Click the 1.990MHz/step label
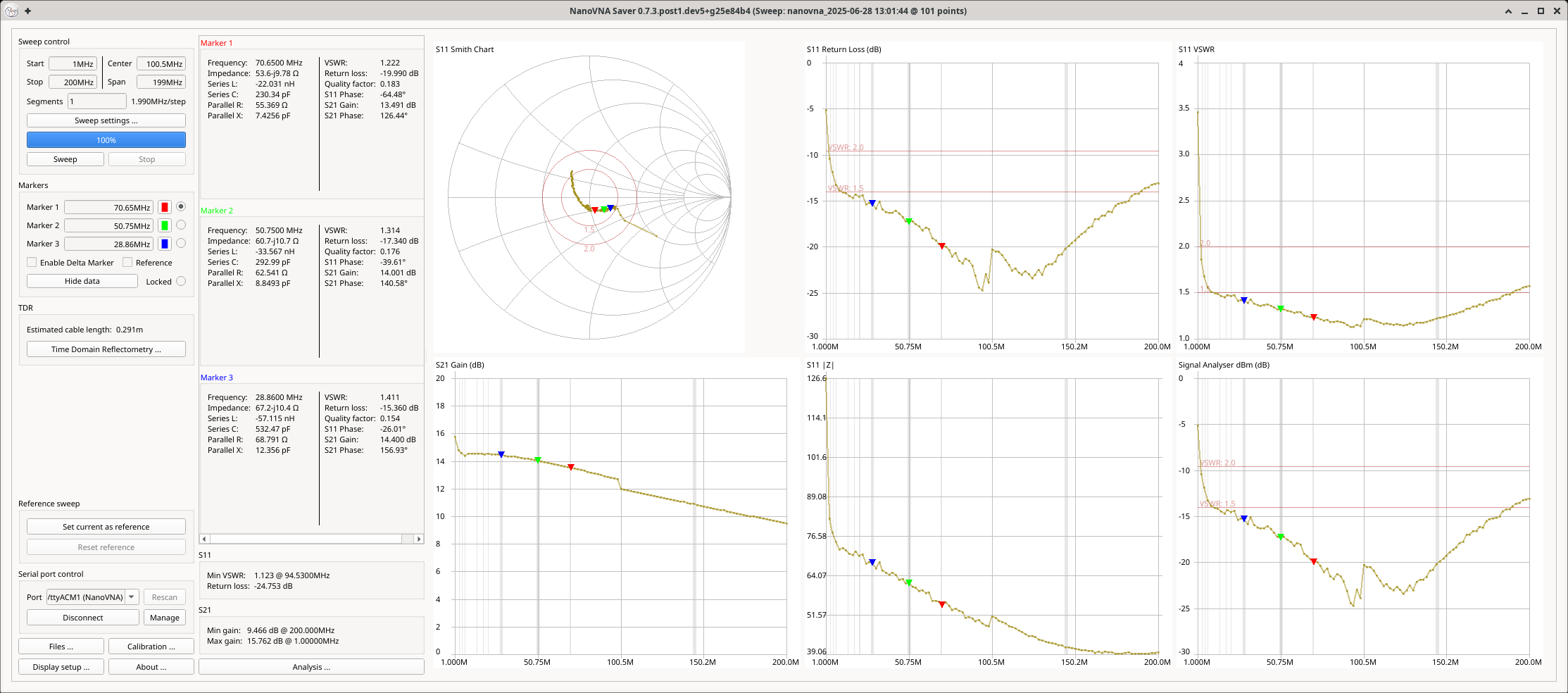The width and height of the screenshot is (1568, 693). point(158,101)
